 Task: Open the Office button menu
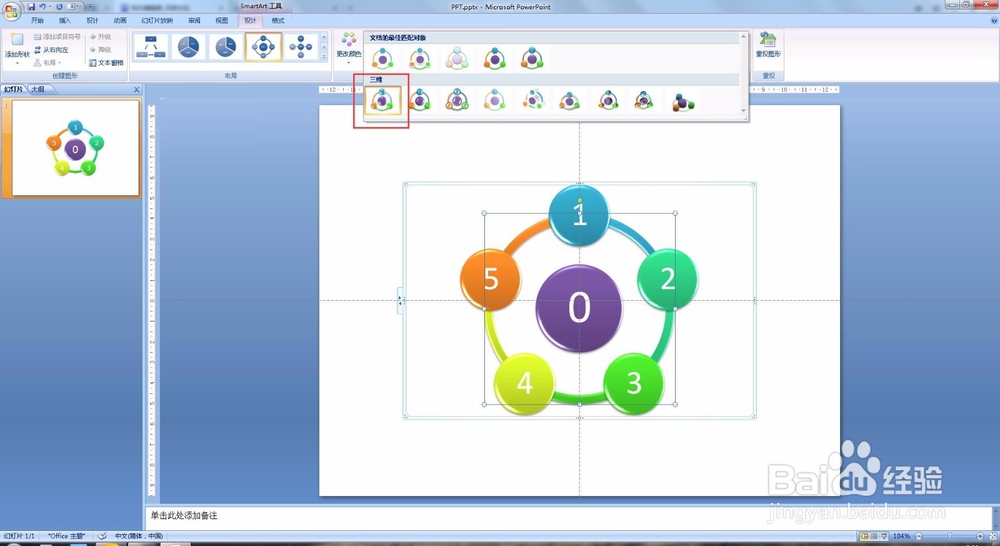11,11
